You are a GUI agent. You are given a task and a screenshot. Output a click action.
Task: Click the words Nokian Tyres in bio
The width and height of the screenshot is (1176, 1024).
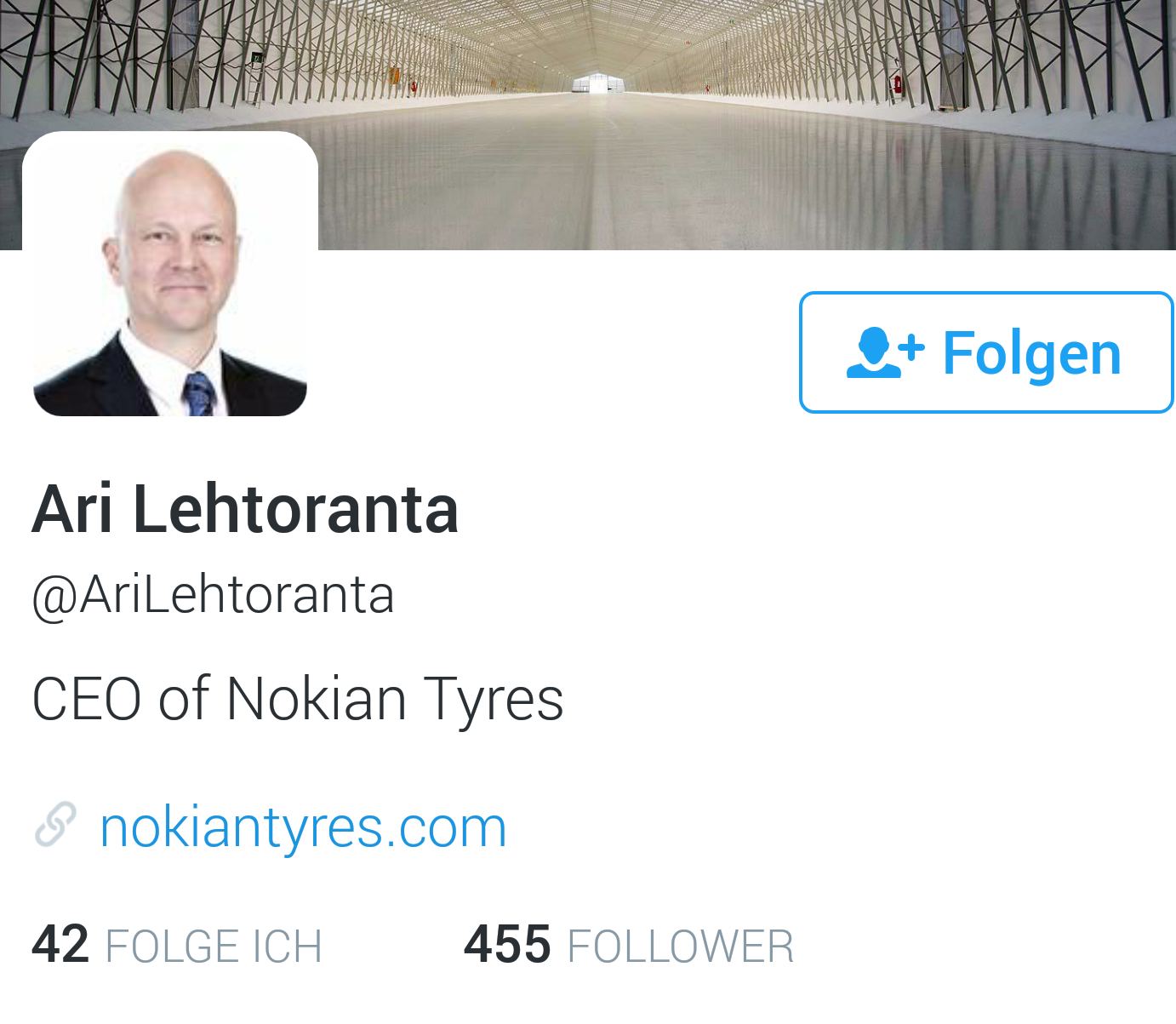[394, 700]
